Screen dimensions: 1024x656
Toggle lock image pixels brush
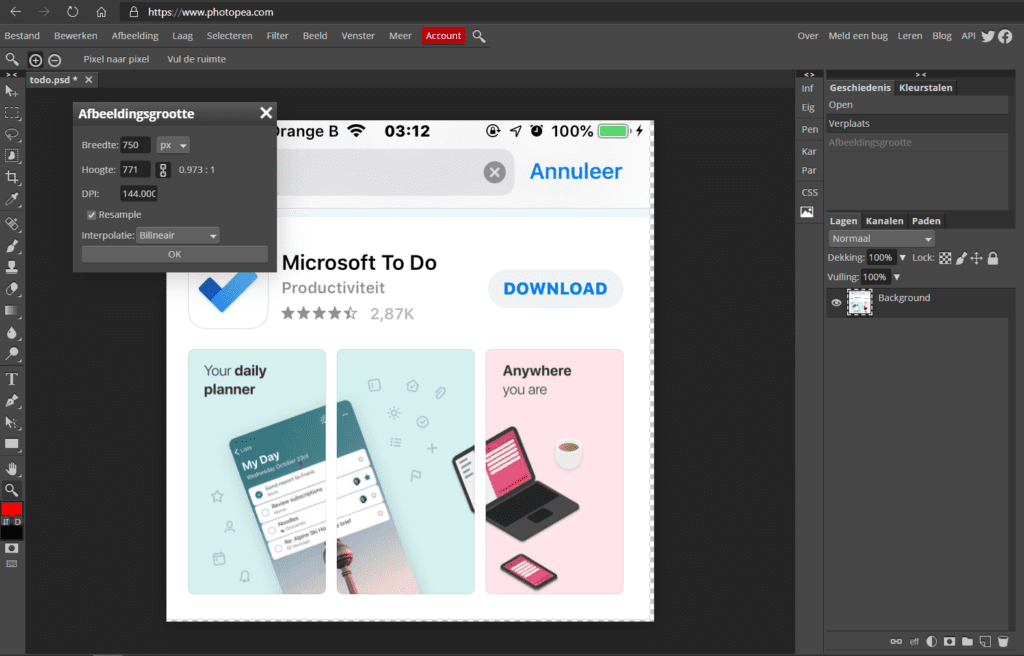[961, 258]
